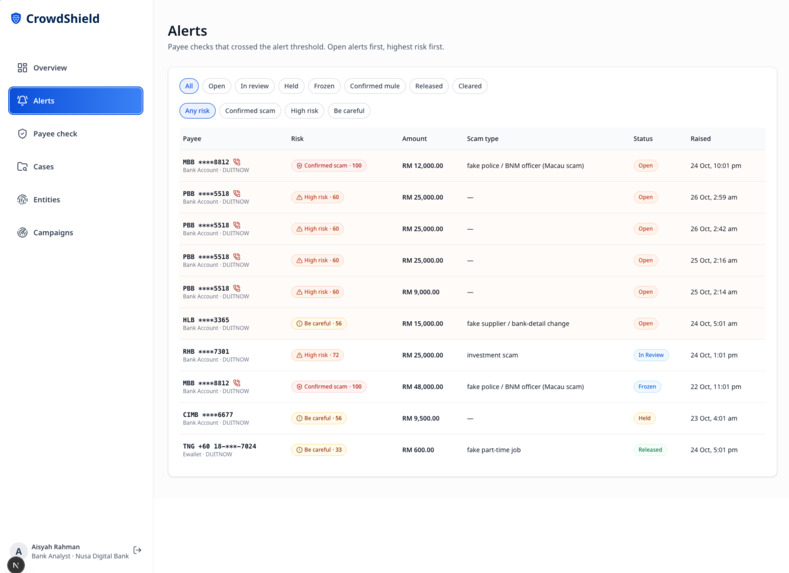Image resolution: width=789 pixels, height=573 pixels.
Task: Filter alerts by Frozen status
Action: coord(324,86)
